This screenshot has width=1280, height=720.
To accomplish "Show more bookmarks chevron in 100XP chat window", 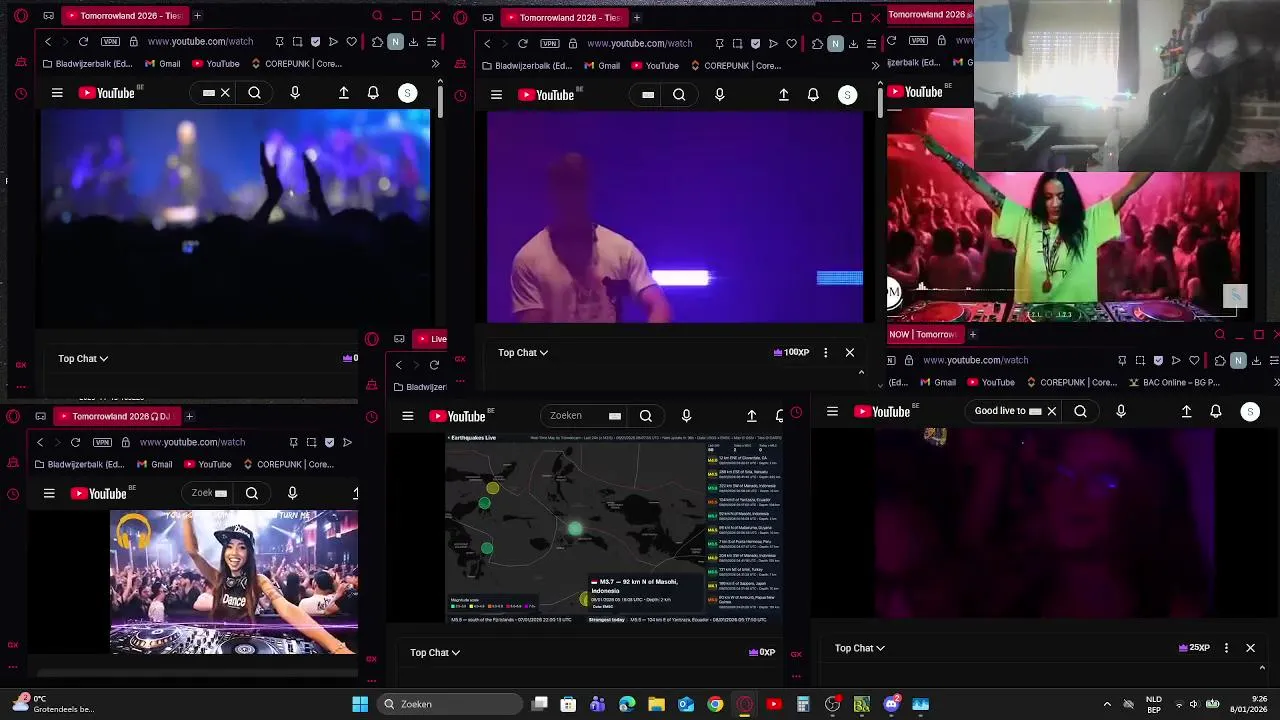I will click(875, 66).
